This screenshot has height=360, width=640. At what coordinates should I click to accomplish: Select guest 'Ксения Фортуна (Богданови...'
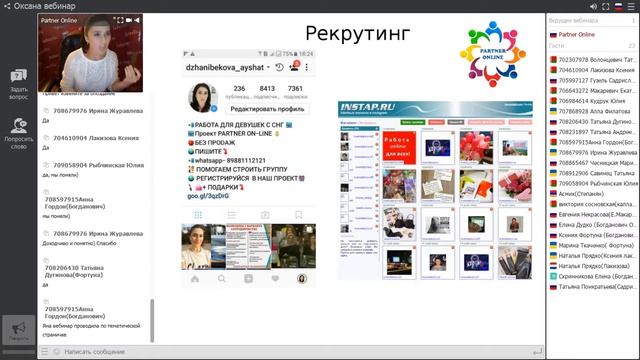[x=593, y=235]
